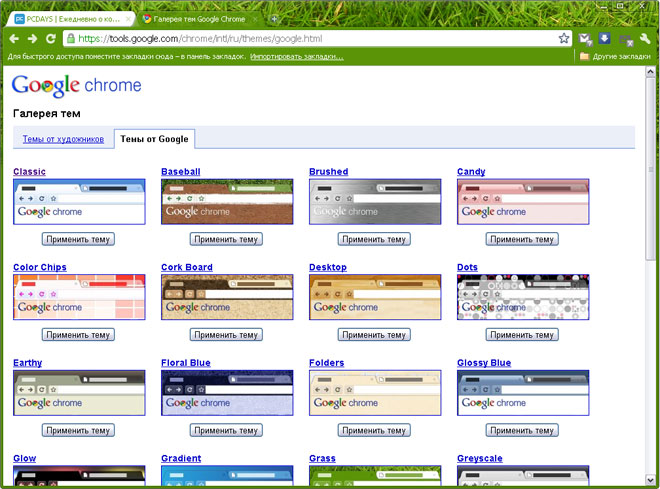
Task: Apply the Desktop theme
Action: pos(374,335)
